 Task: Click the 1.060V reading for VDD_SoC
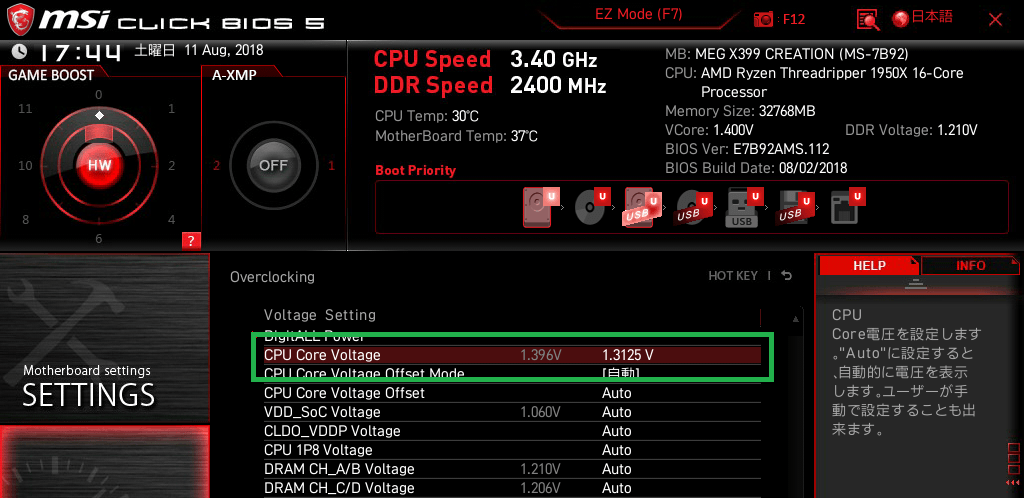click(541, 412)
